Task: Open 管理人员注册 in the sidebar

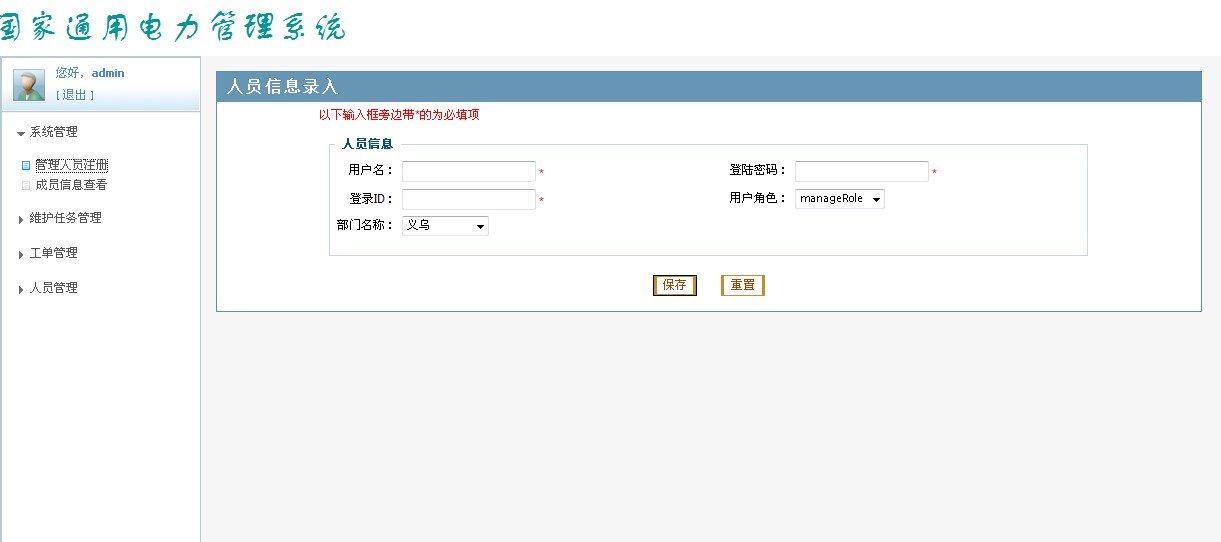Action: pos(71,165)
